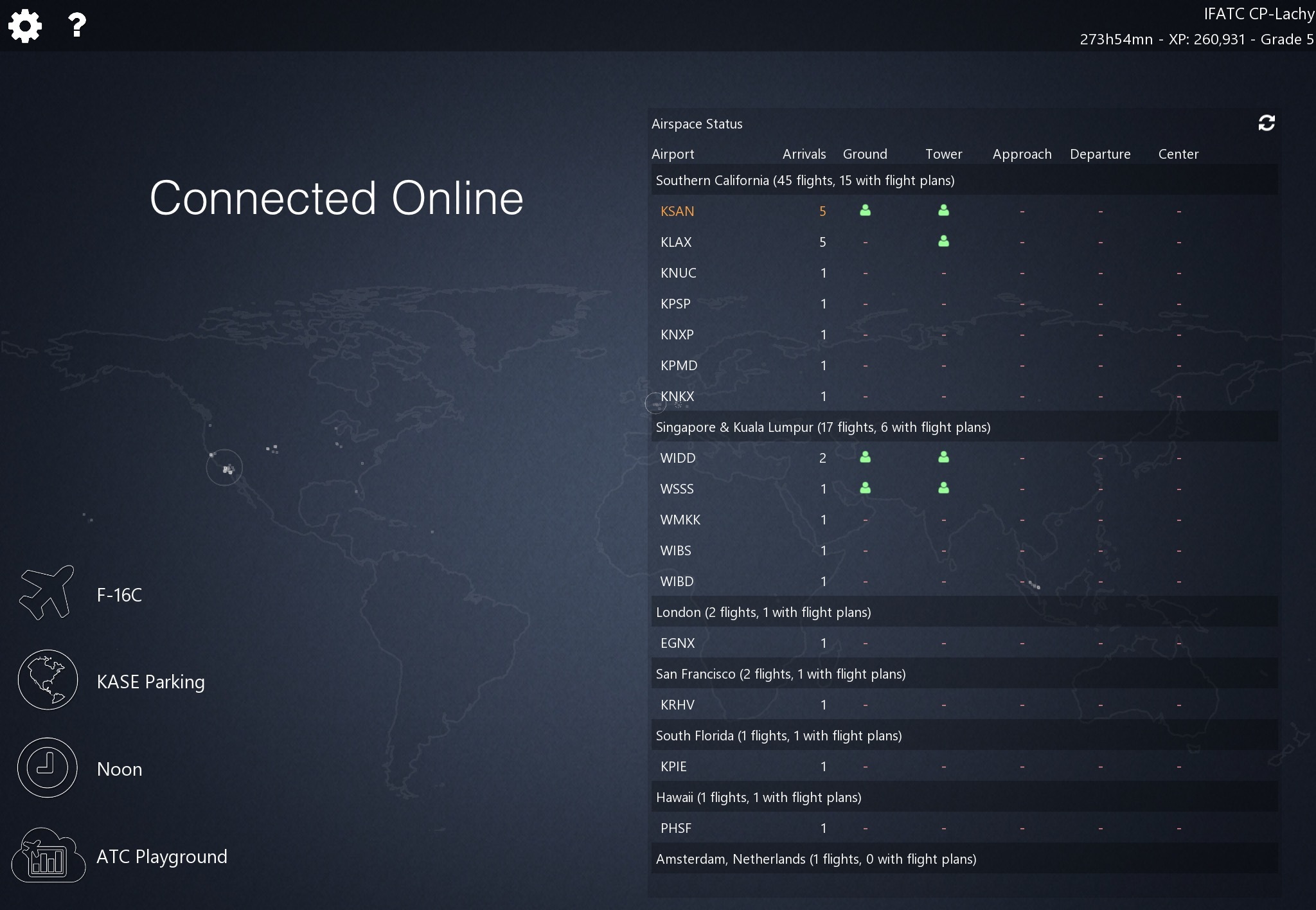Click the ATC Playground server cloud icon
1316x910 pixels.
pyautogui.click(x=48, y=855)
